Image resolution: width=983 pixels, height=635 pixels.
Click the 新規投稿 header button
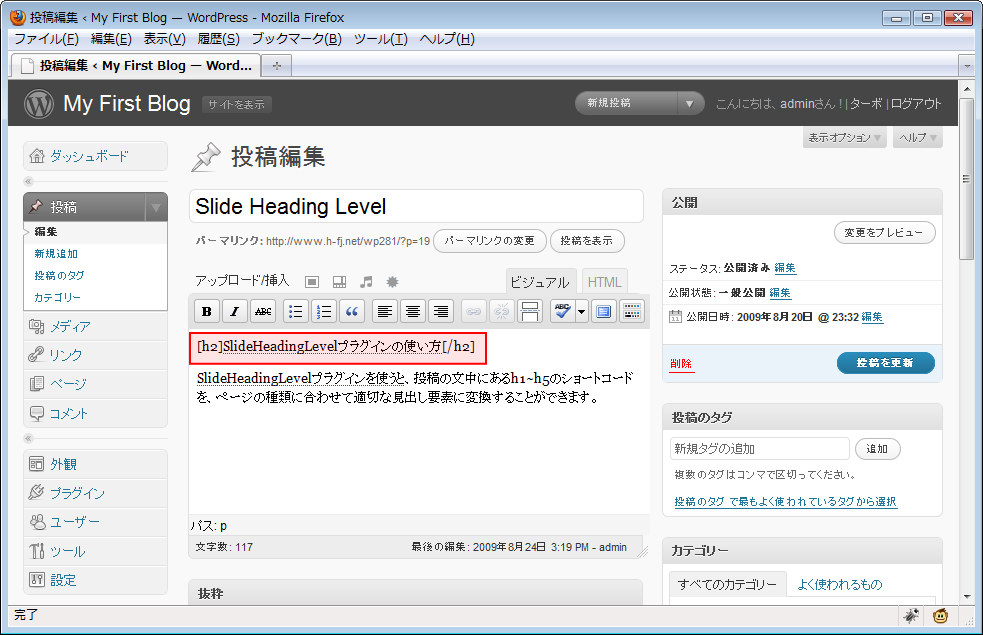point(626,103)
